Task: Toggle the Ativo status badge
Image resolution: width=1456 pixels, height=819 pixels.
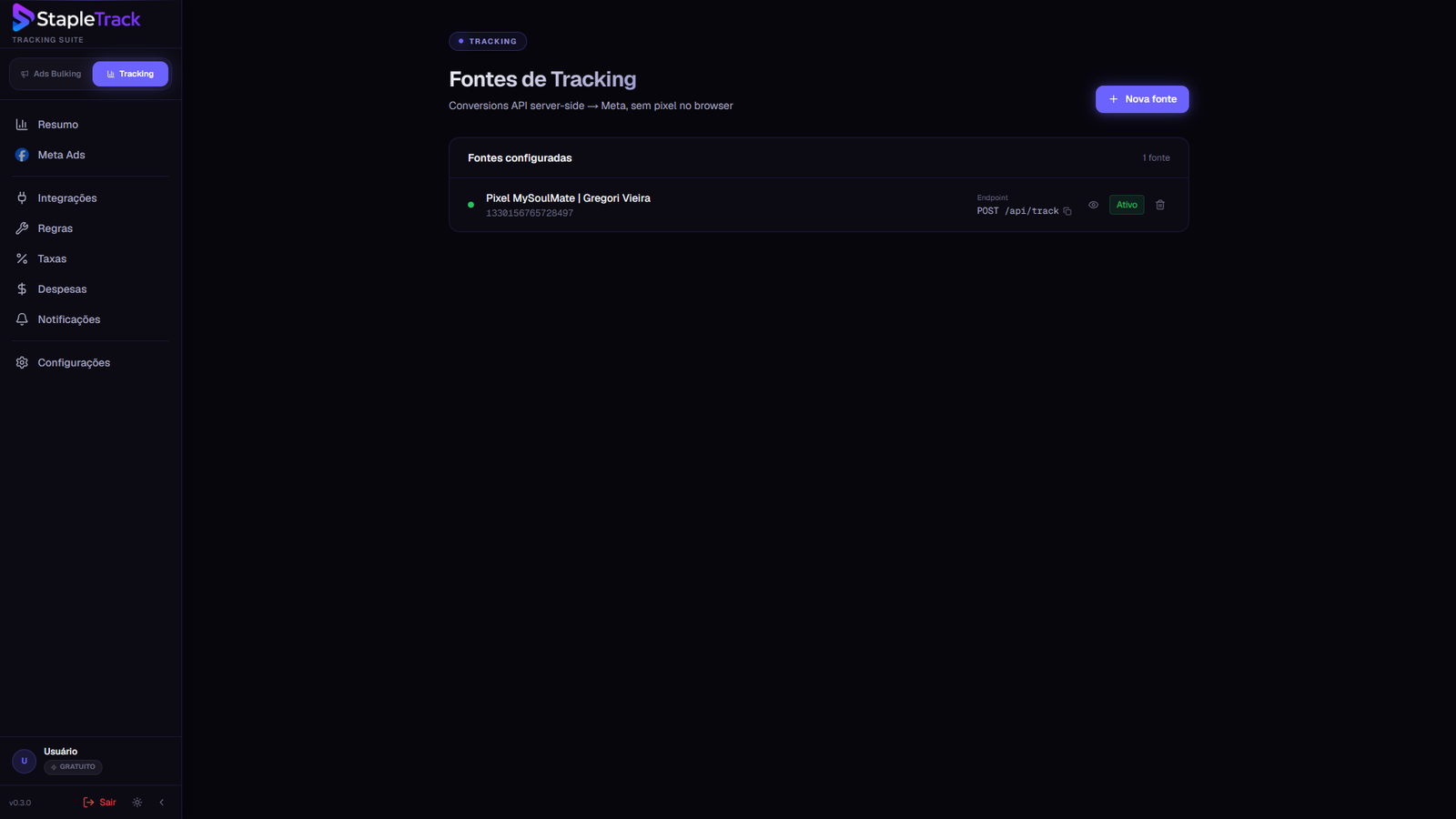Action: (1127, 205)
